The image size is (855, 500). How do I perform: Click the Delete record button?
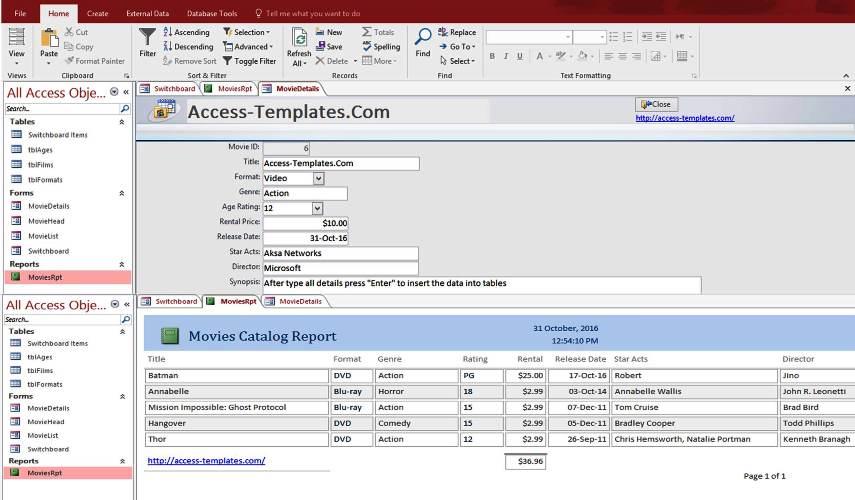point(332,61)
